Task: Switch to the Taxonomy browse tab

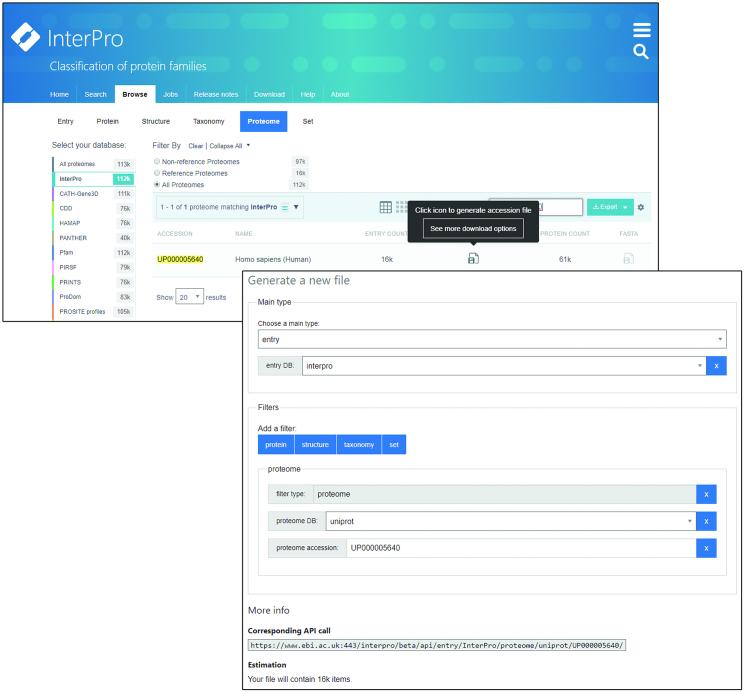Action: point(209,122)
